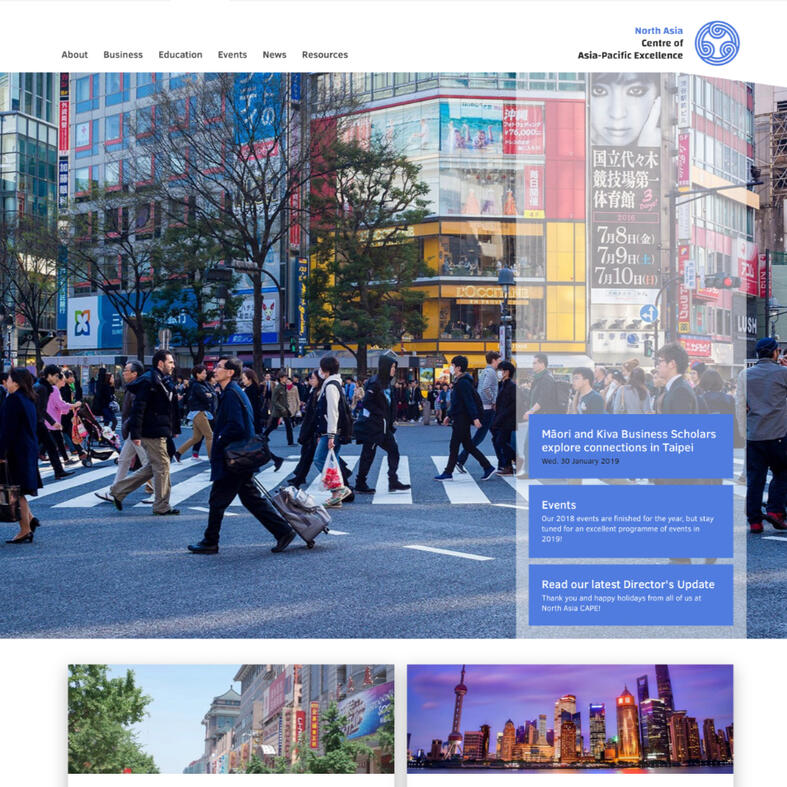Read our latest Director's Update heading

[628, 584]
